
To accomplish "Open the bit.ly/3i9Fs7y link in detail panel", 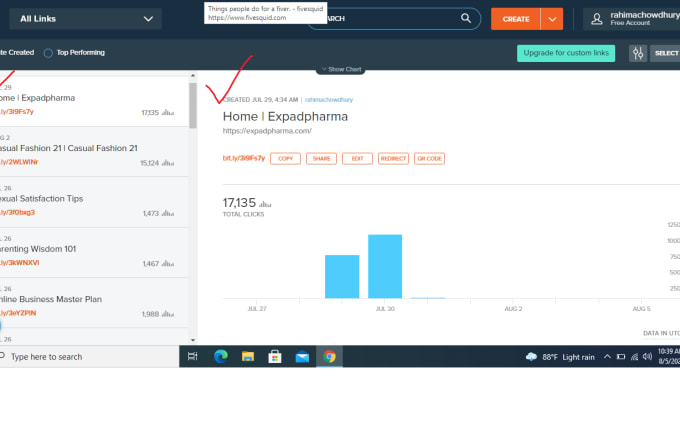I will pyautogui.click(x=244, y=158).
